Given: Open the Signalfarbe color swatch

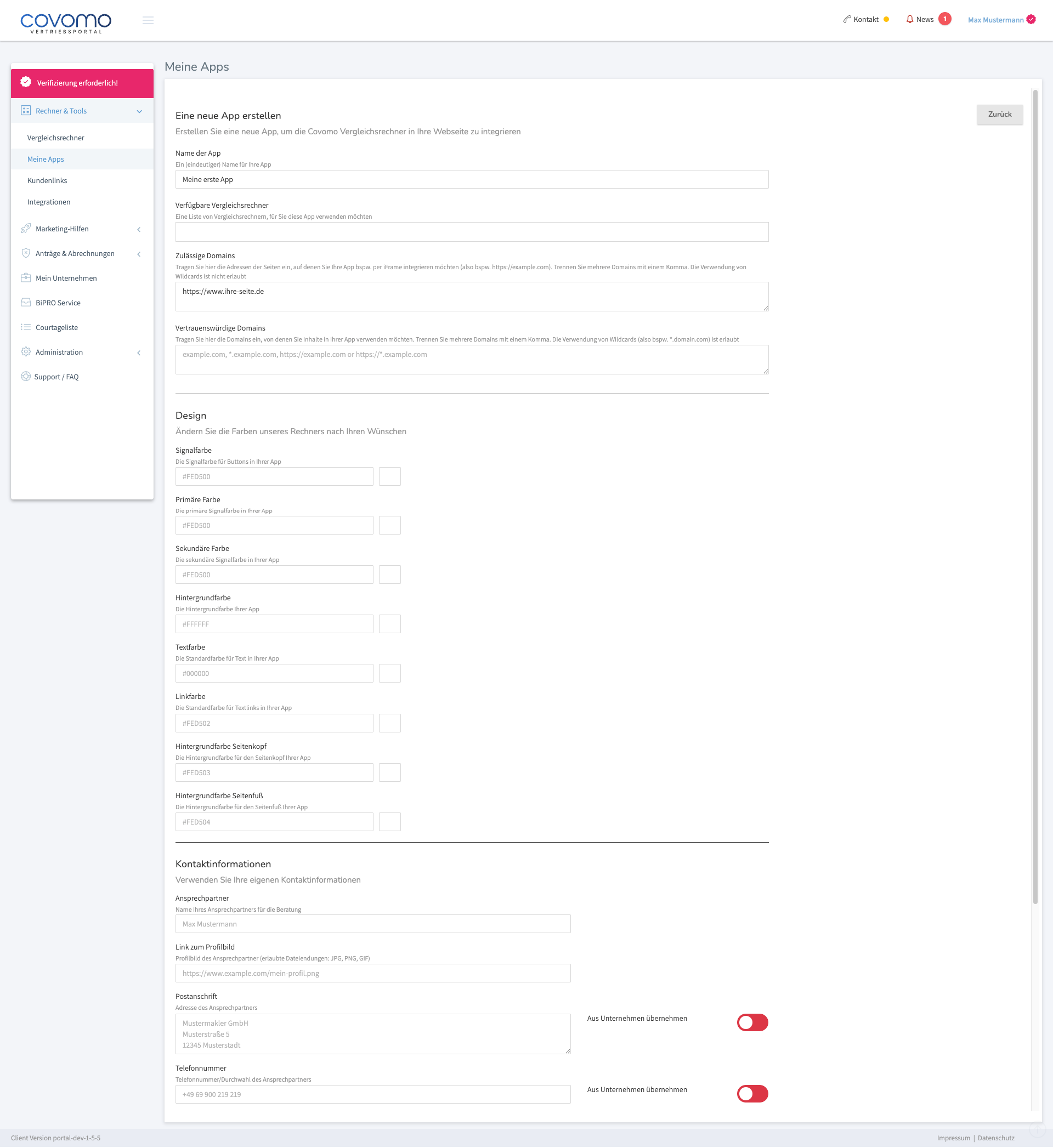Looking at the screenshot, I should pos(390,476).
